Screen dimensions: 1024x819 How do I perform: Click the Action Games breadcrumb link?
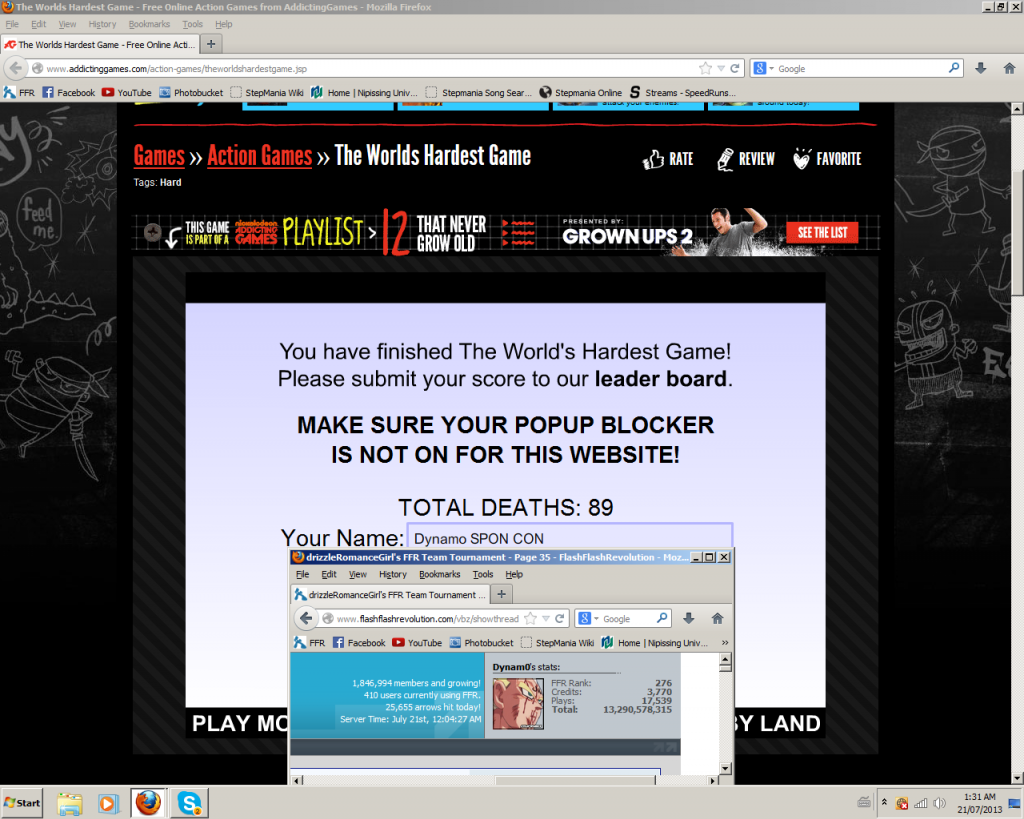coord(260,156)
